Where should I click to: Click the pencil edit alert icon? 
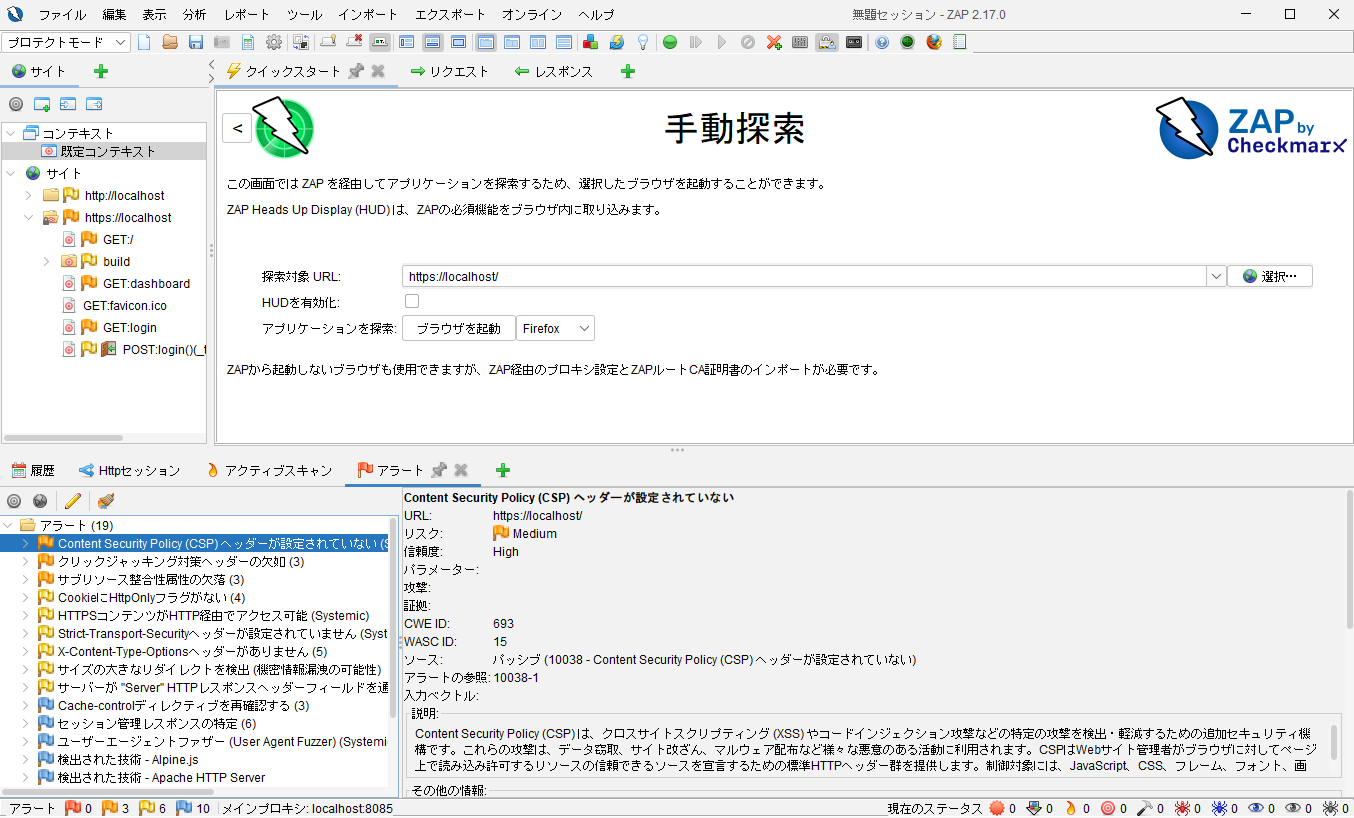pyautogui.click(x=72, y=501)
